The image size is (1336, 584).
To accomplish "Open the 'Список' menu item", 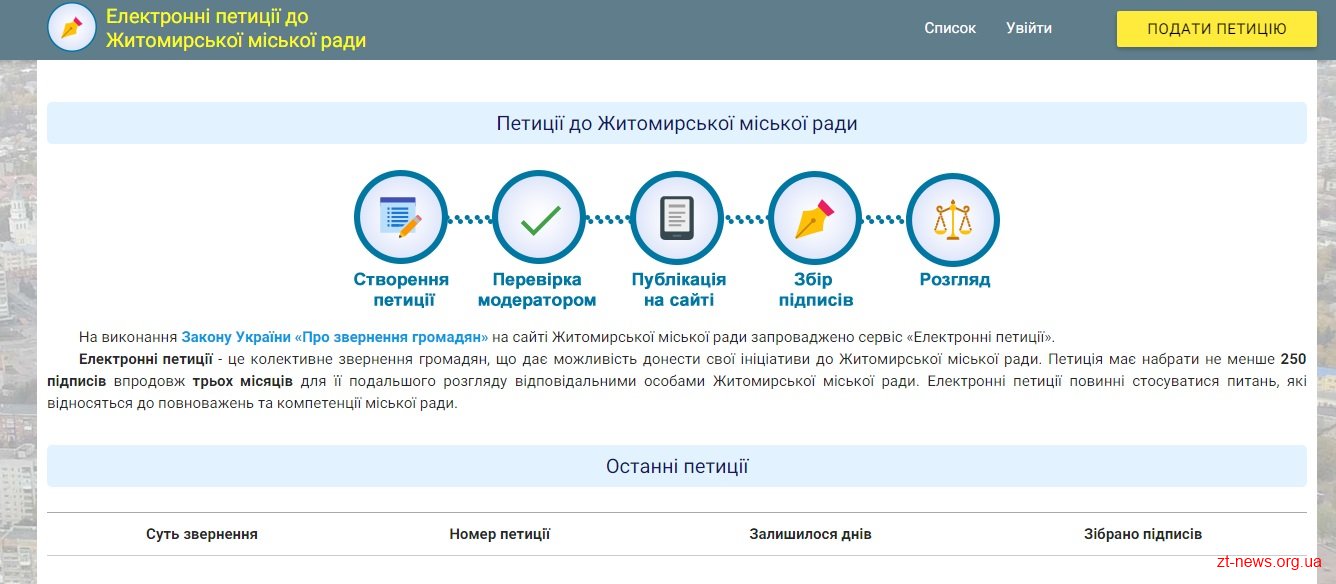I will 950,28.
